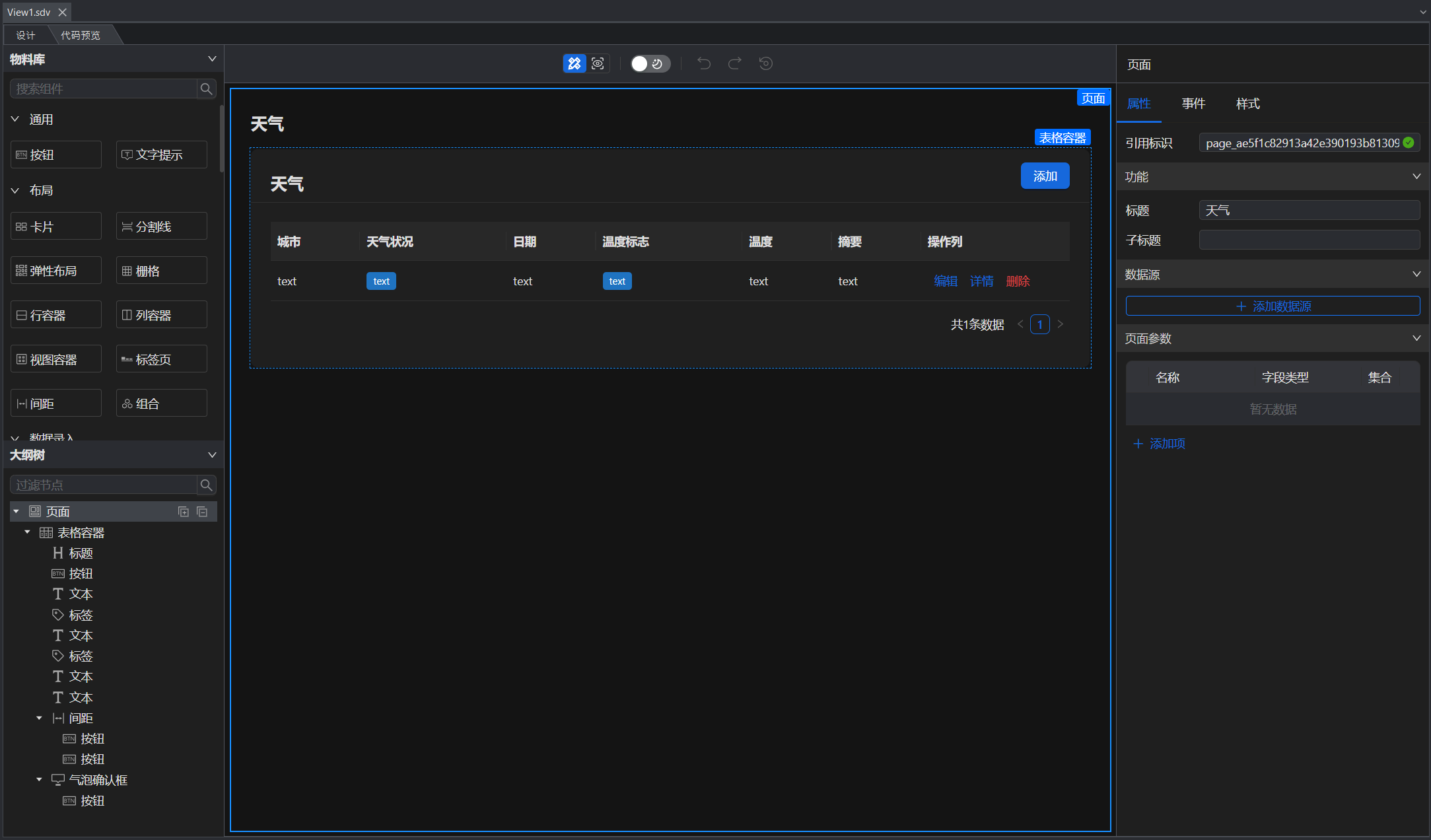Collapse the 气泡确认框 tree node
This screenshot has height=840, width=1431.
40,780
